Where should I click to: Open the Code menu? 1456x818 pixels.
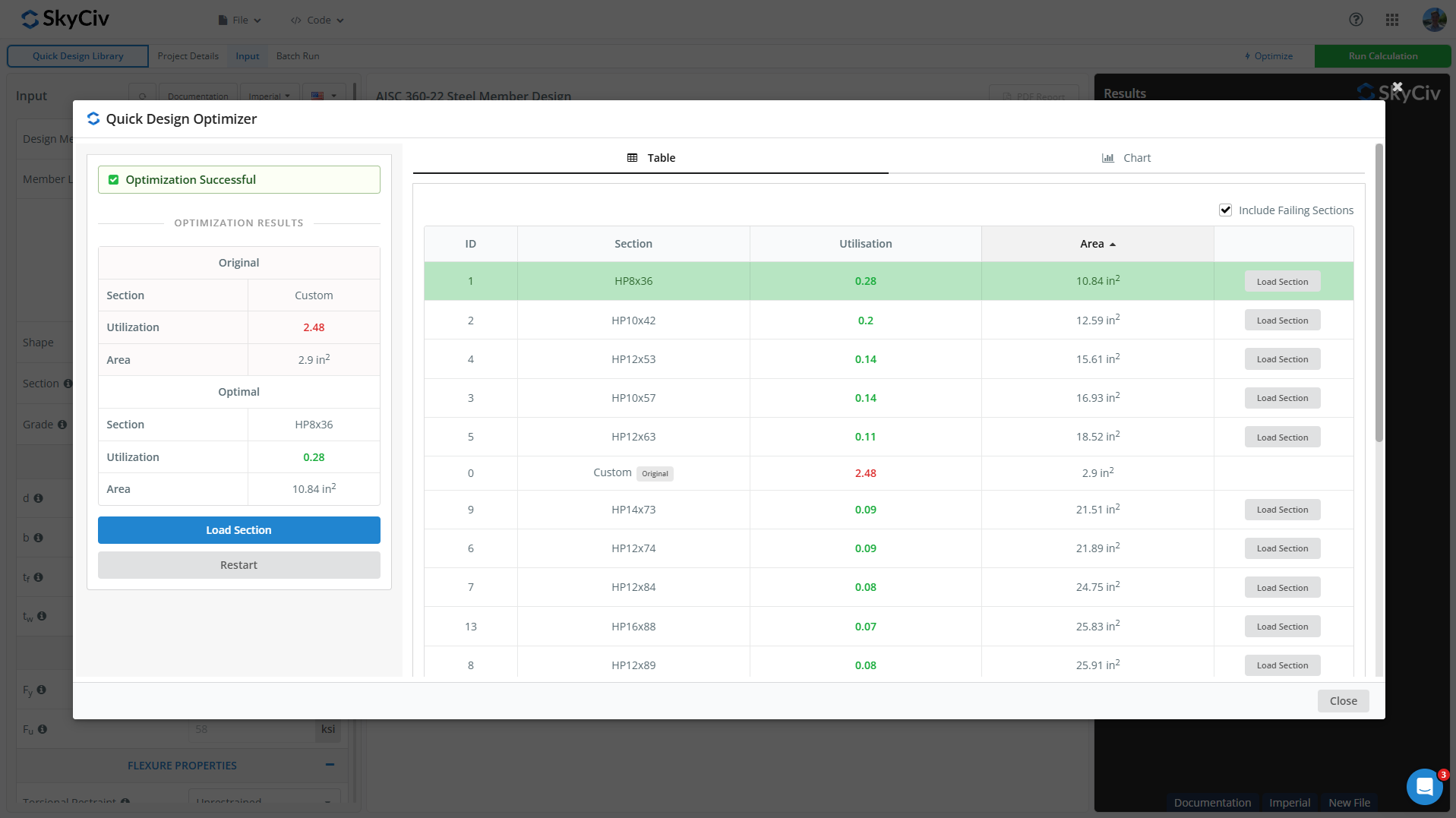tap(317, 21)
